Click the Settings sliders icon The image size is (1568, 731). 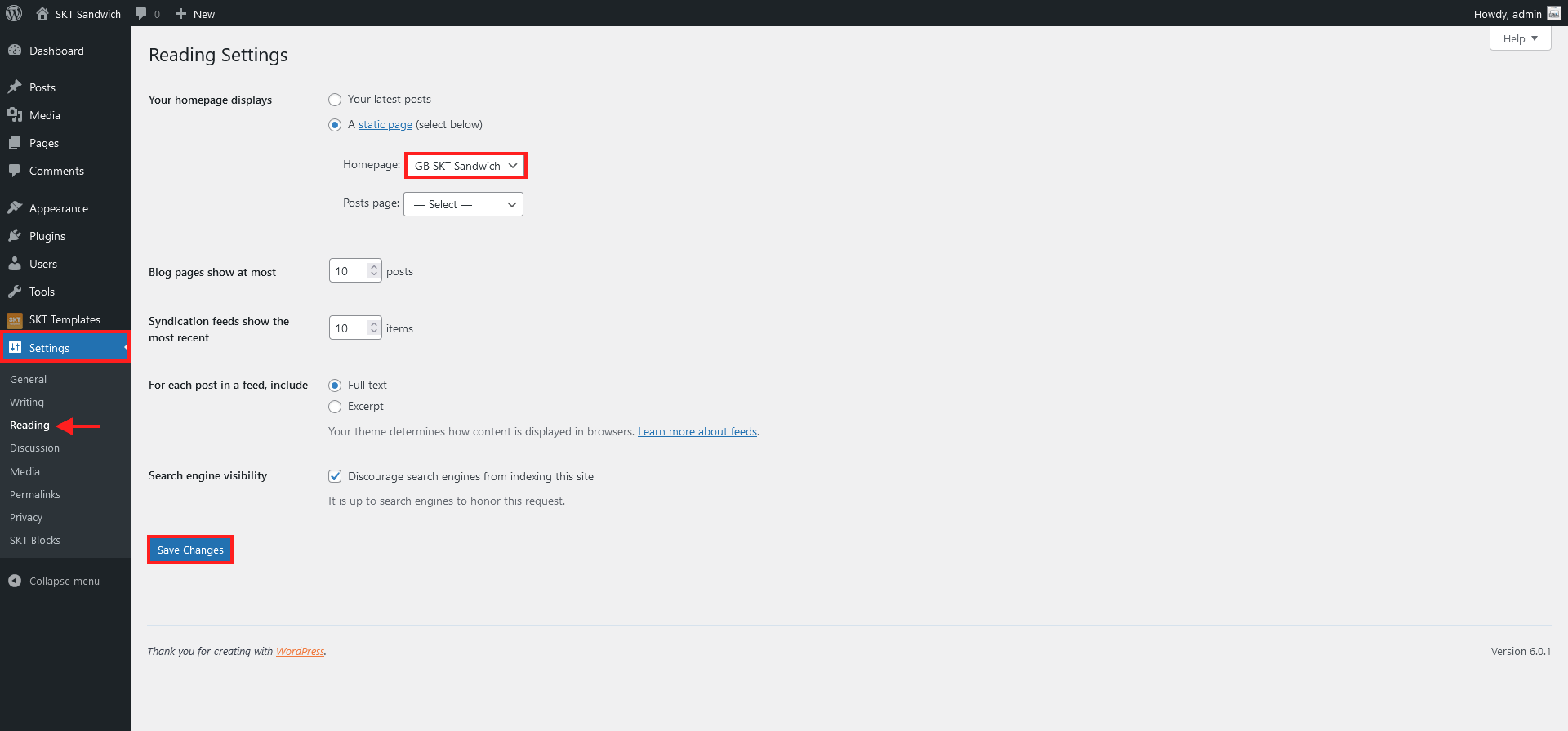(x=15, y=347)
